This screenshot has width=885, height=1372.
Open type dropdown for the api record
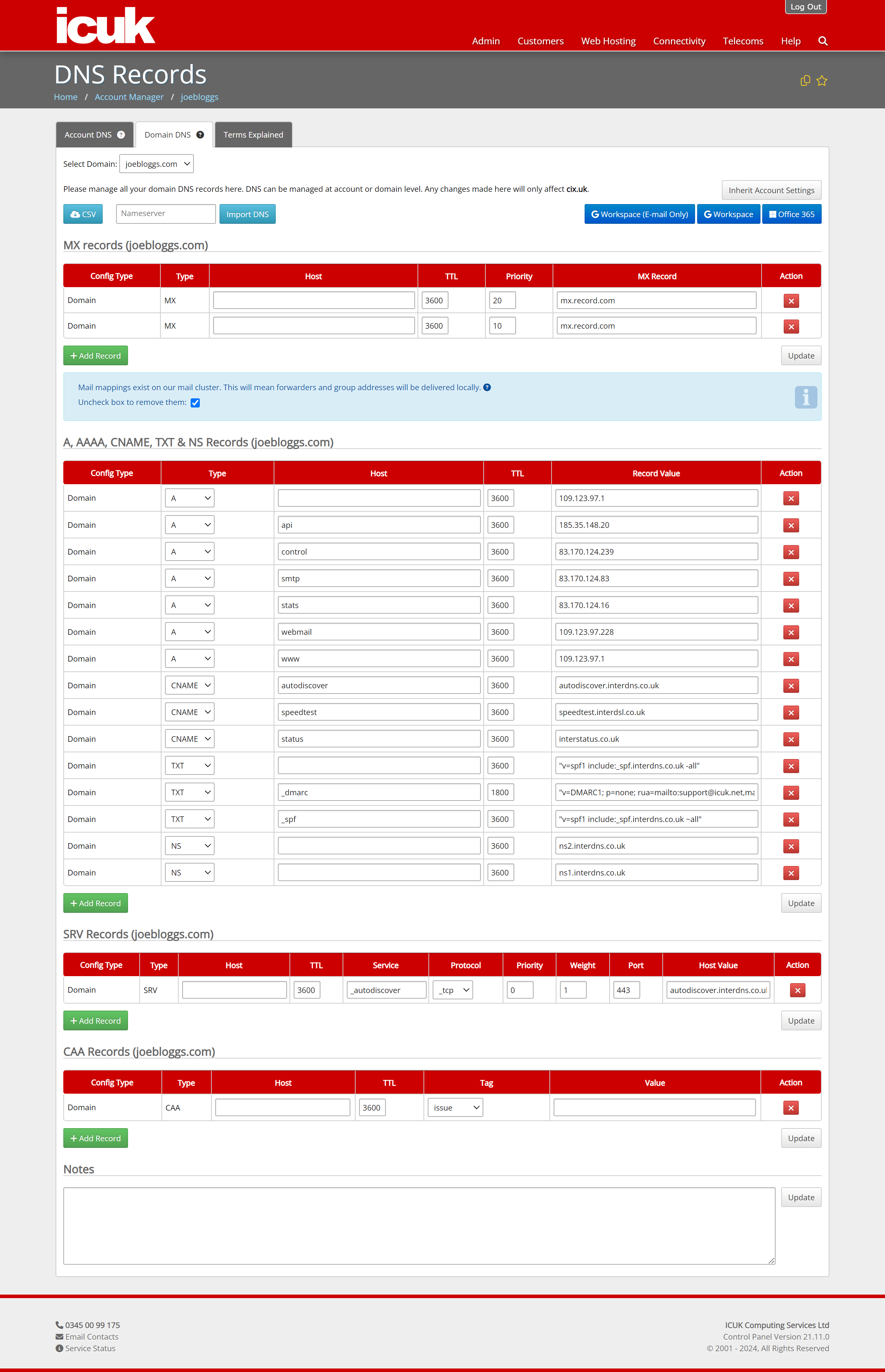[190, 525]
